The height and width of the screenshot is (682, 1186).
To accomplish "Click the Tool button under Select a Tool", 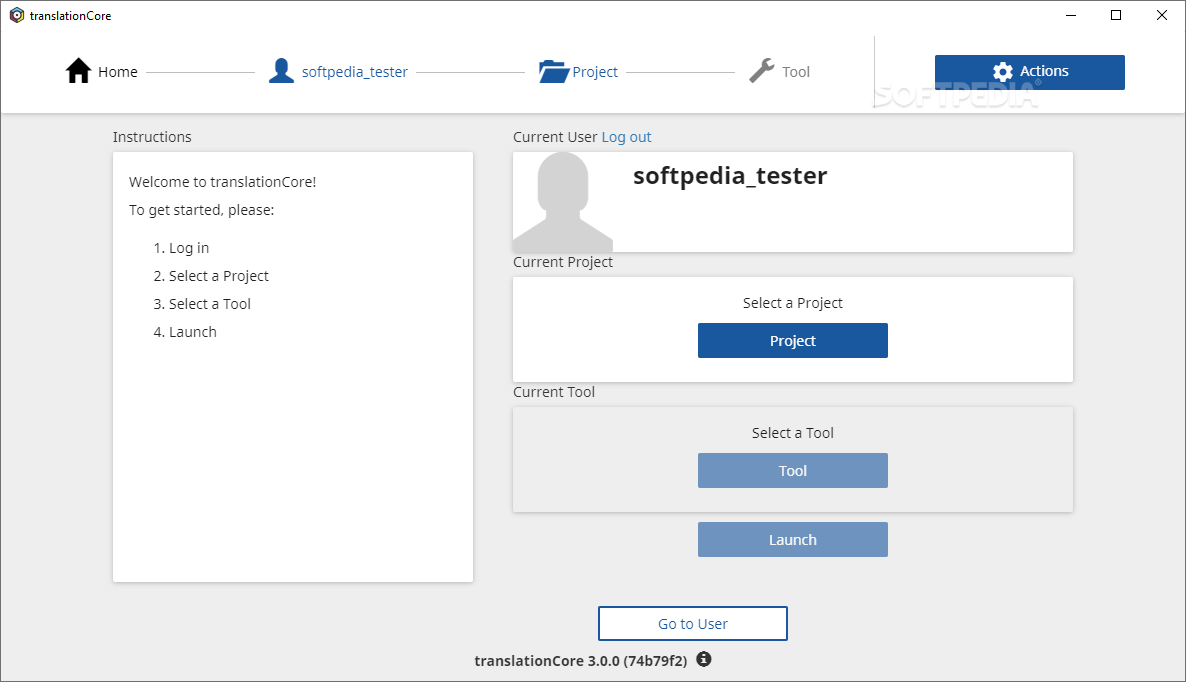I will tap(793, 470).
